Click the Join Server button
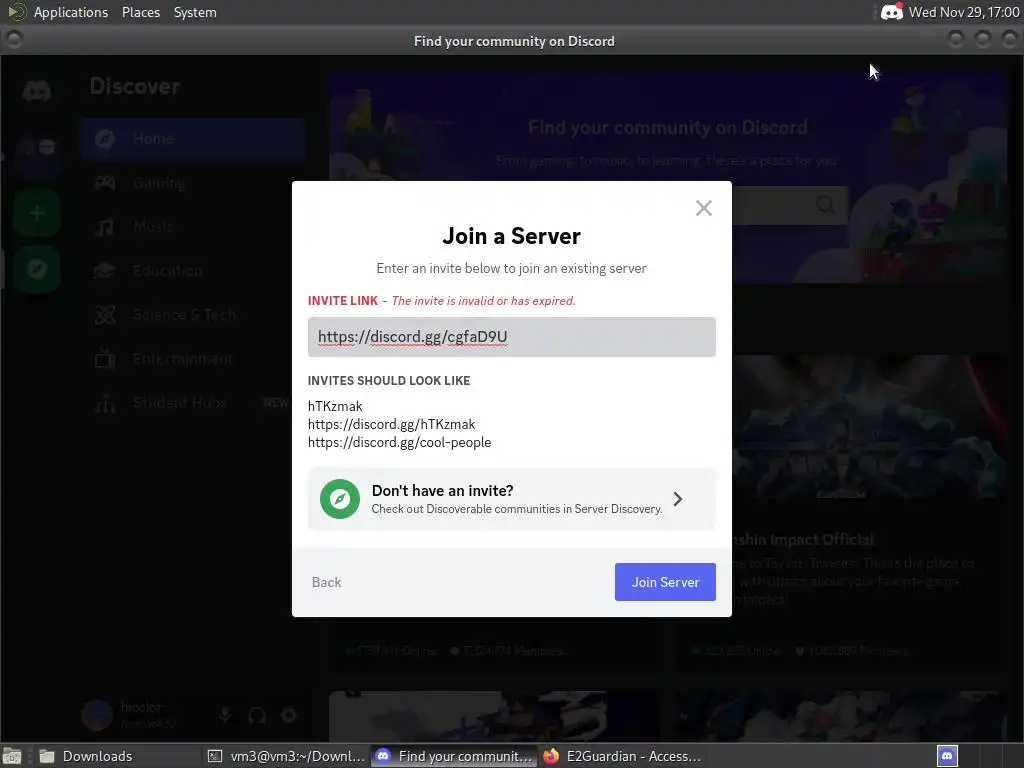Image resolution: width=1024 pixels, height=768 pixels. pyautogui.click(x=665, y=582)
